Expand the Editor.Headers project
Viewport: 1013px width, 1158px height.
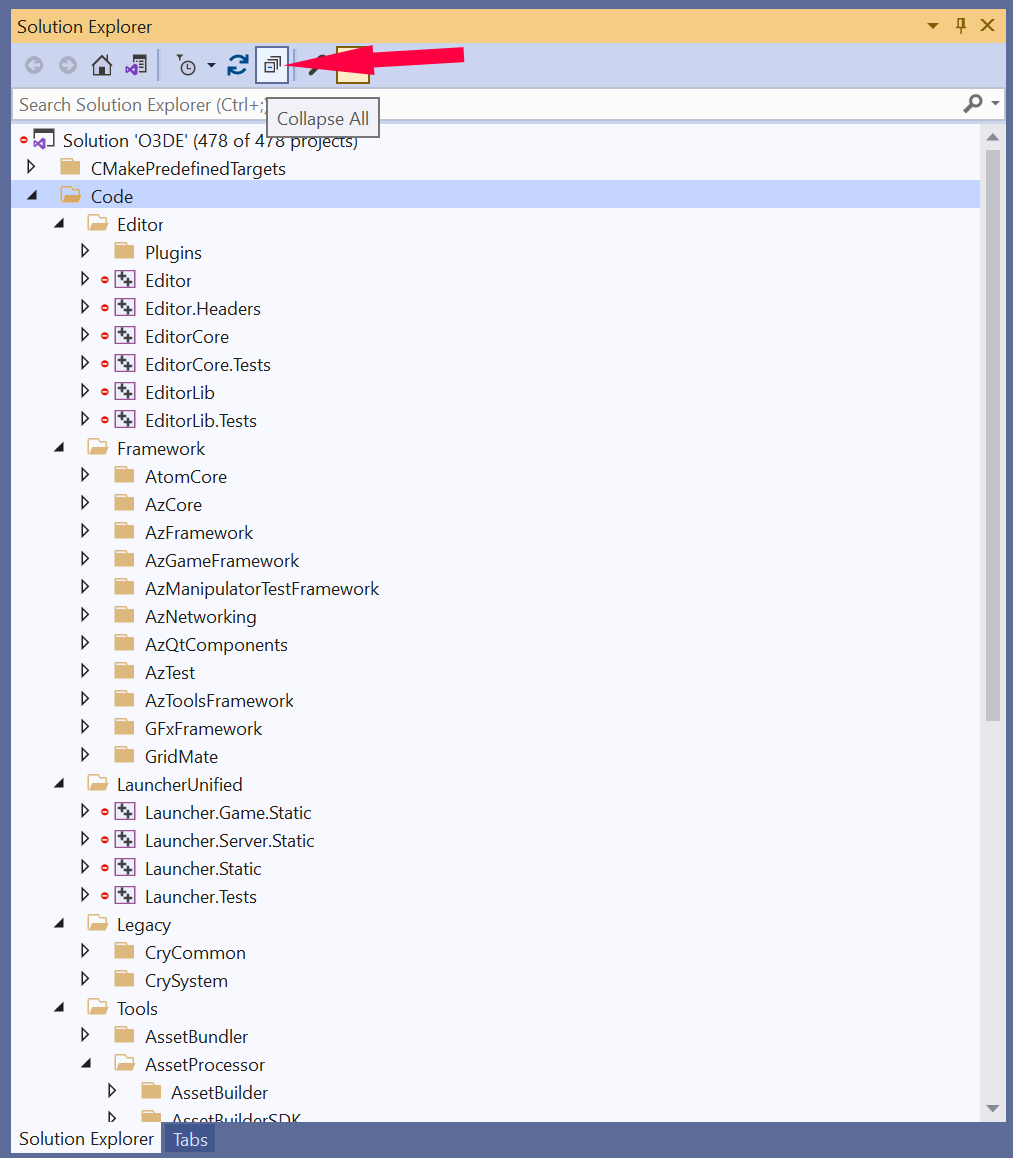click(85, 307)
